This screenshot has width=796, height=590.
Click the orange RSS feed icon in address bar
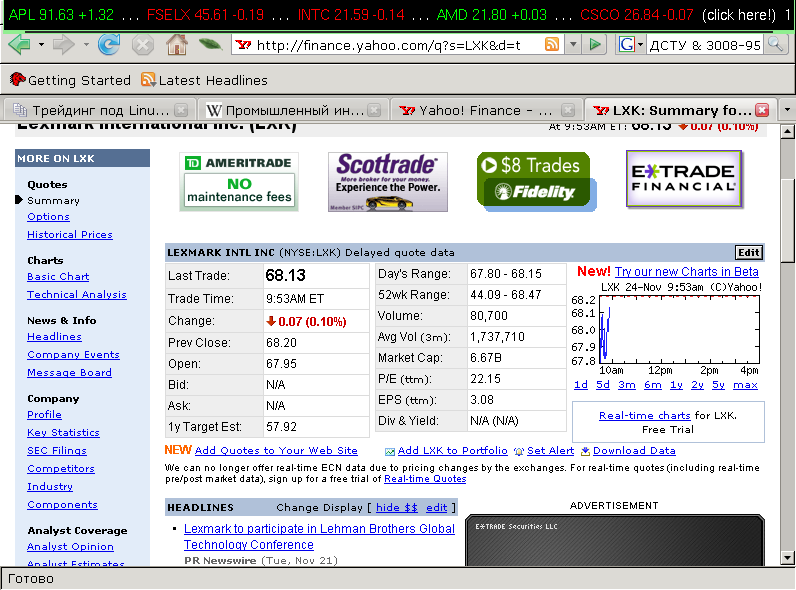tap(551, 45)
